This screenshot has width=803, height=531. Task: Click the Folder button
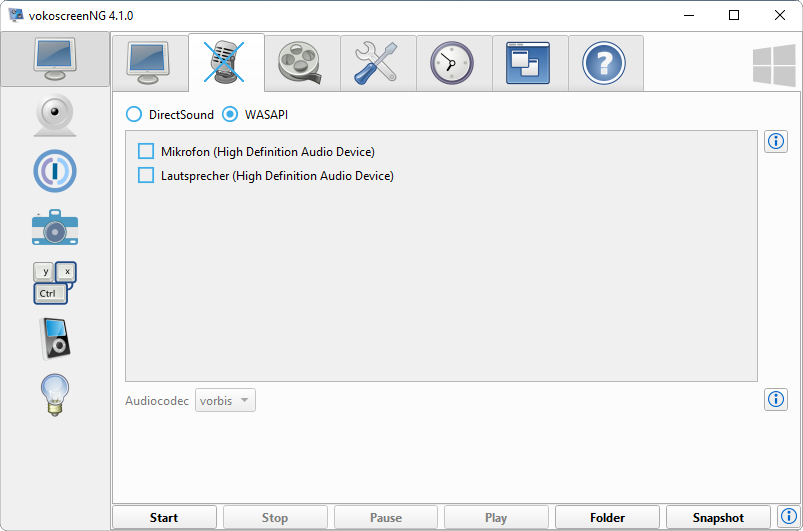point(607,518)
